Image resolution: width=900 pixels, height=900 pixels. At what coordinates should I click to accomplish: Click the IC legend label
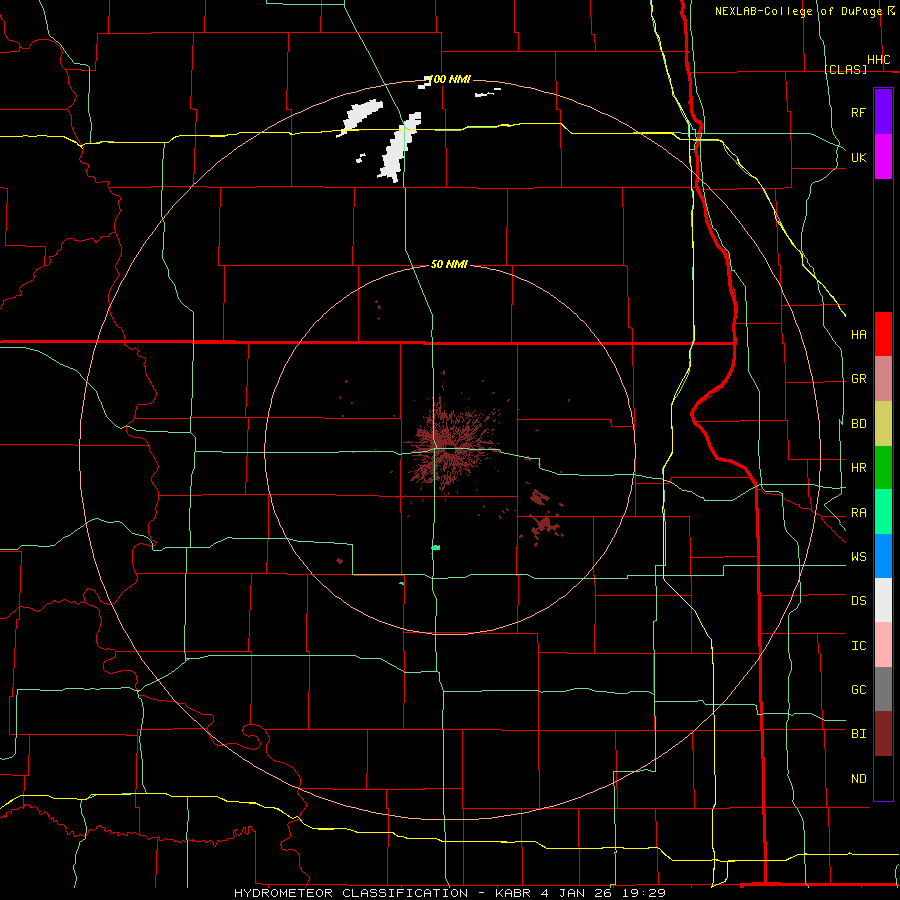(858, 646)
